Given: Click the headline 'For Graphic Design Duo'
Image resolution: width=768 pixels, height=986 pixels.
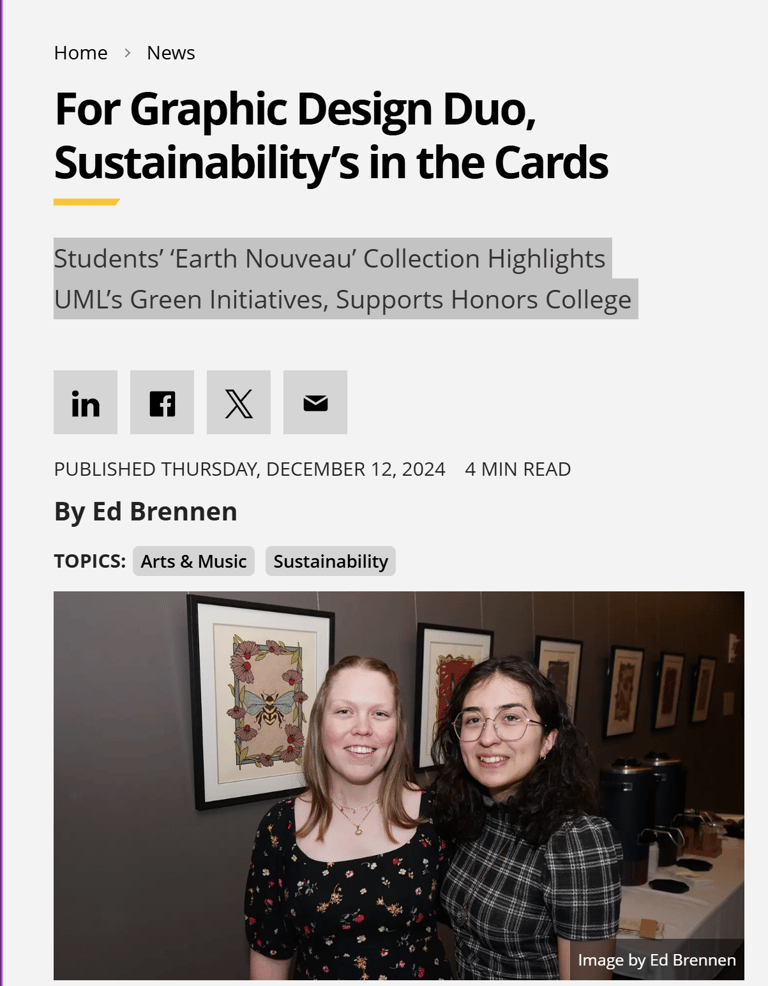Looking at the screenshot, I should [x=294, y=109].
